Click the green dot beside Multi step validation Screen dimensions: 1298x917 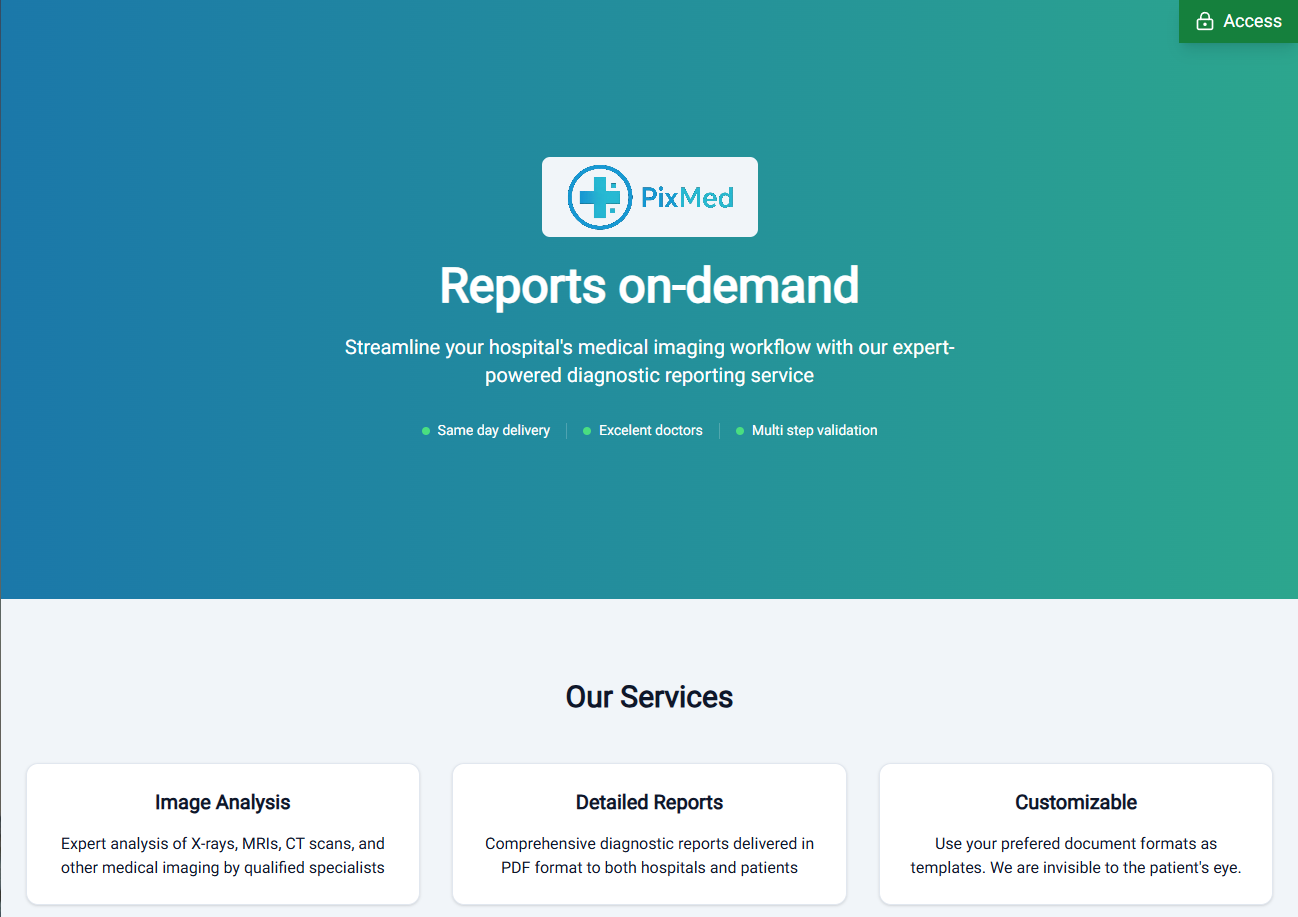click(x=740, y=431)
